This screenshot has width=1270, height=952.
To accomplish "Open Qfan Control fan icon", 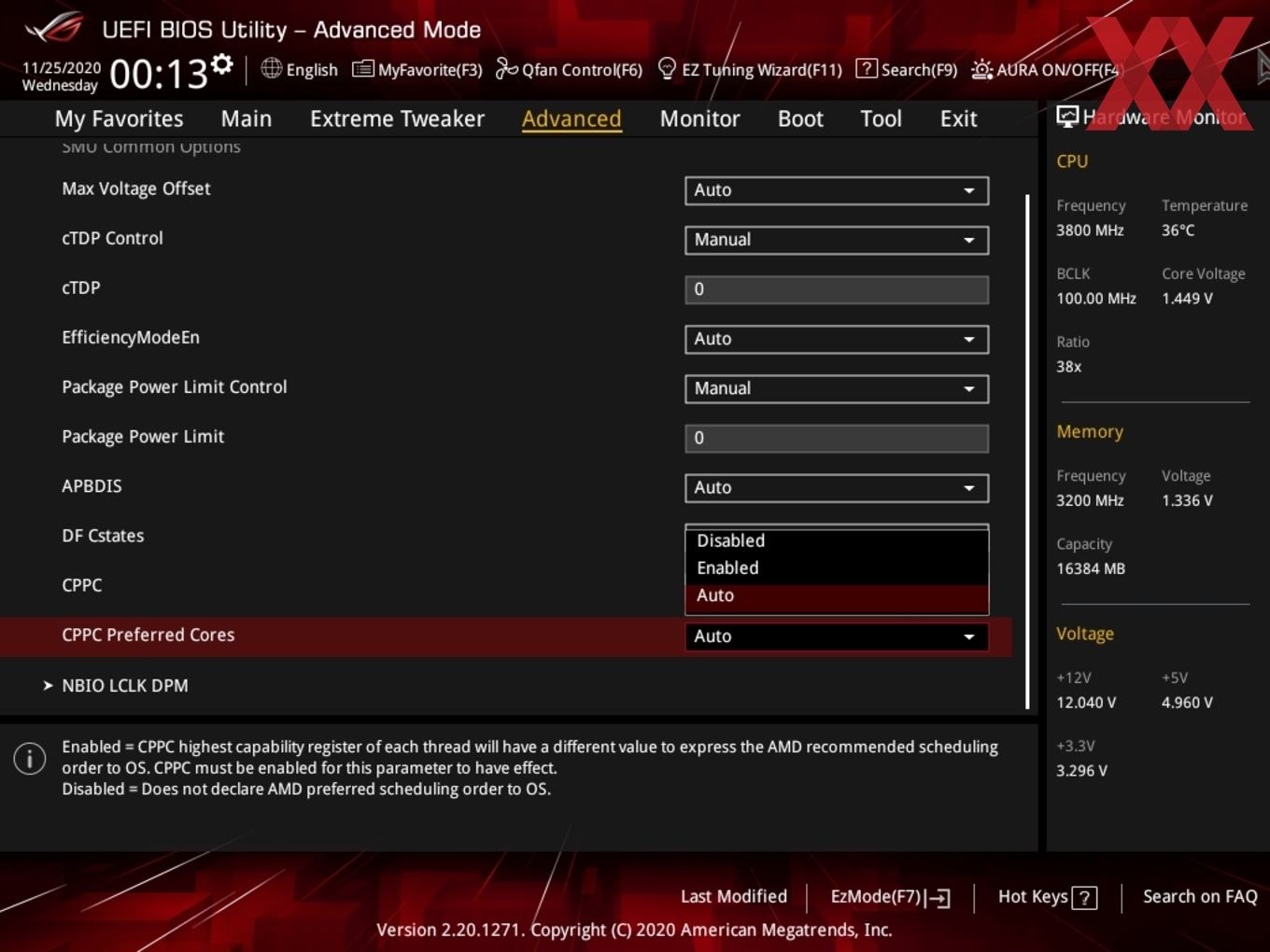I will point(506,68).
